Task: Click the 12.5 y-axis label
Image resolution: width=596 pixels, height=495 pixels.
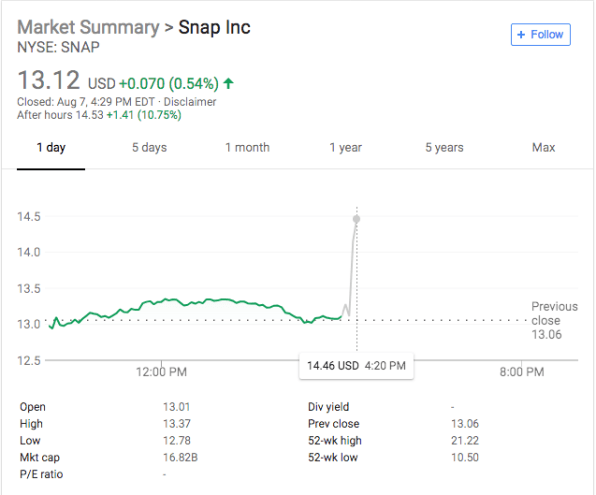Action: point(29,360)
